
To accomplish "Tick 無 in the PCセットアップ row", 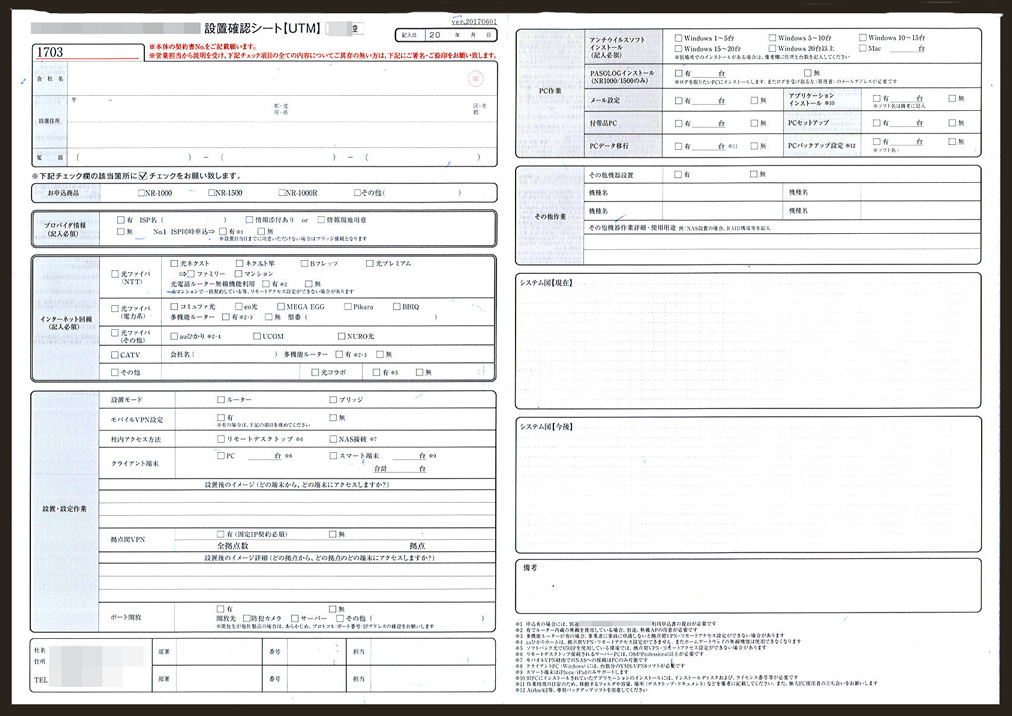I will pos(952,123).
